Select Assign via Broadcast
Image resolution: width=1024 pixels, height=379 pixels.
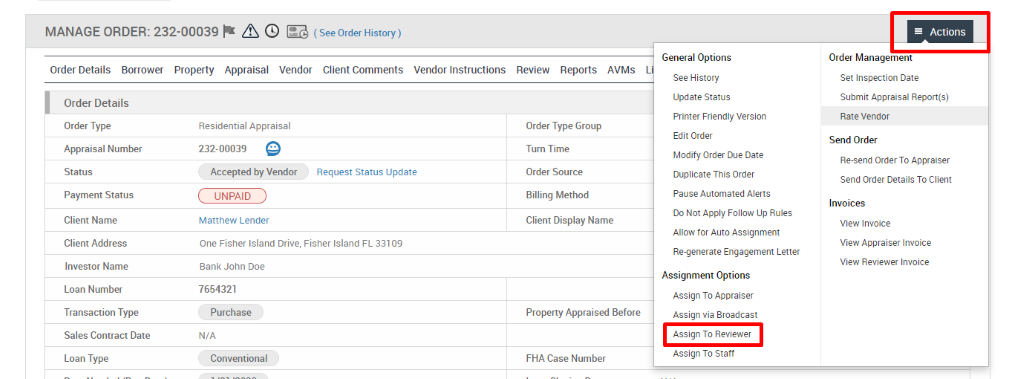pyautogui.click(x=715, y=315)
